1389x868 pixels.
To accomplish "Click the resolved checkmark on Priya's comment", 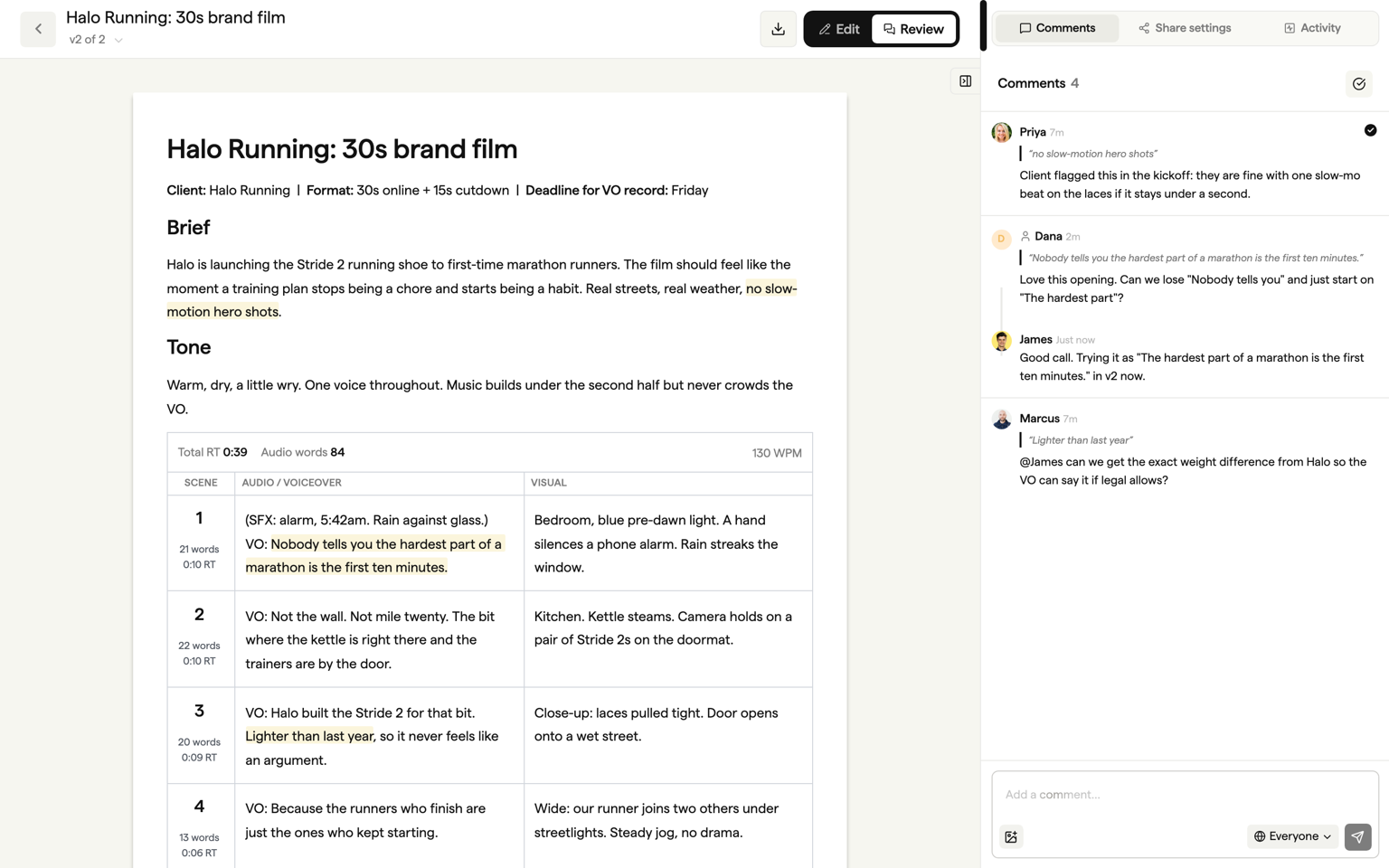I will point(1370,130).
